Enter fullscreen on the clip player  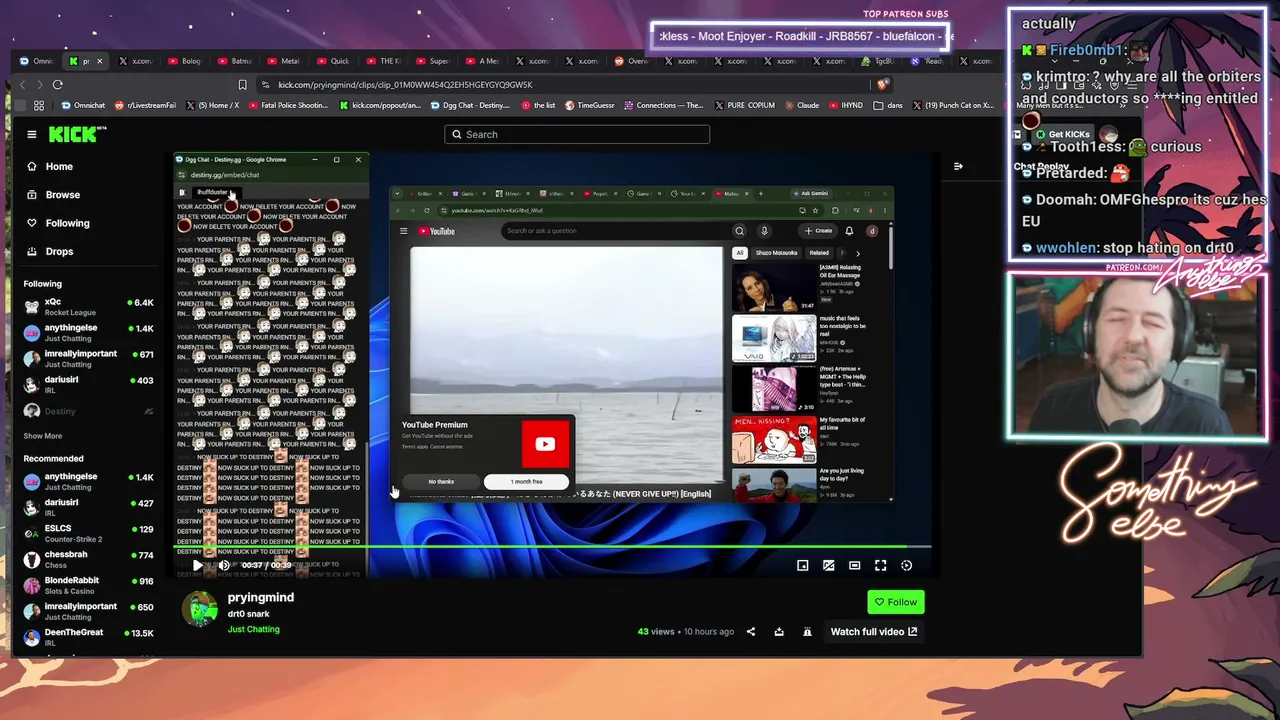tap(880, 565)
